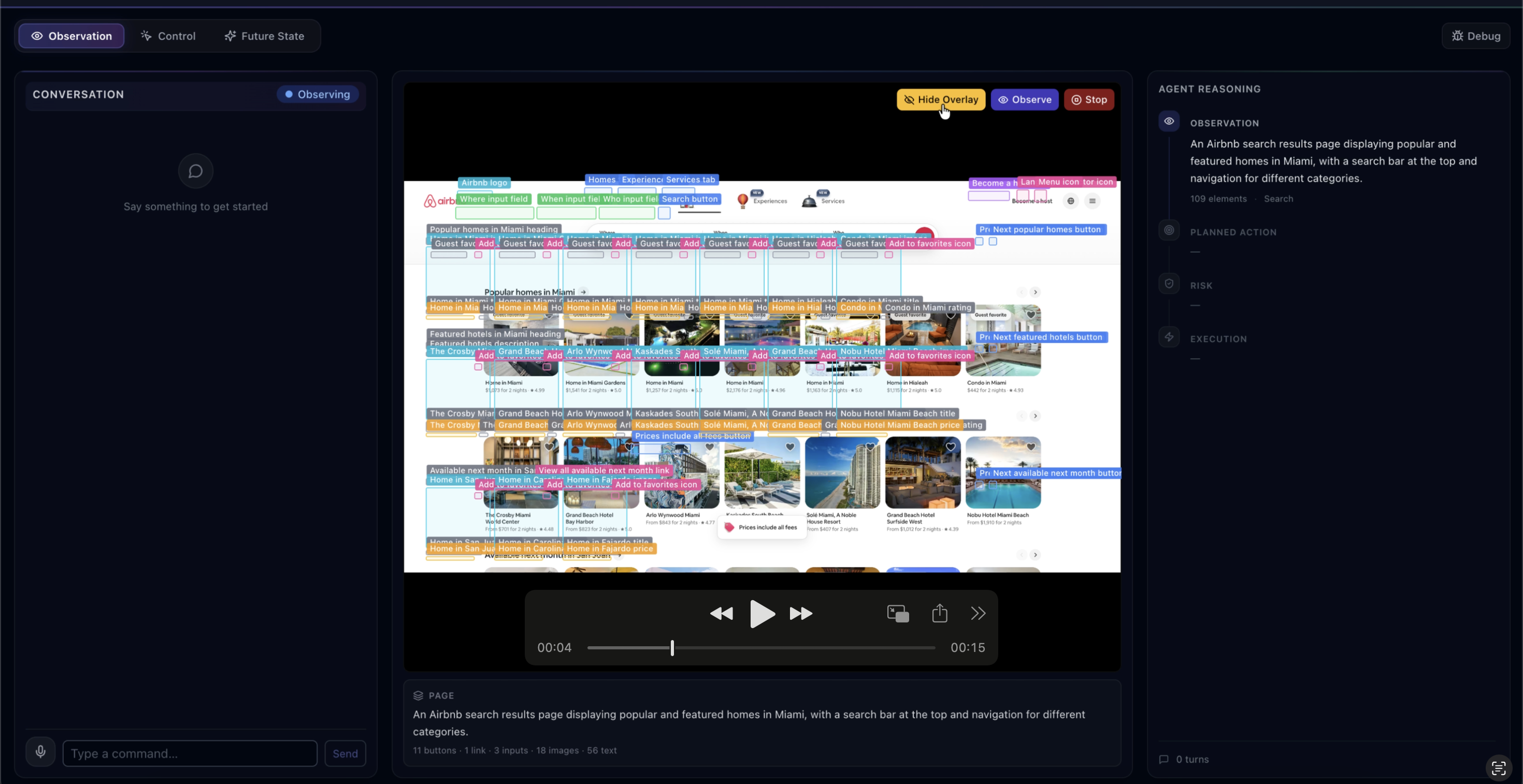The image size is (1523, 784).
Task: Click the share icon in video player
Action: 940,613
